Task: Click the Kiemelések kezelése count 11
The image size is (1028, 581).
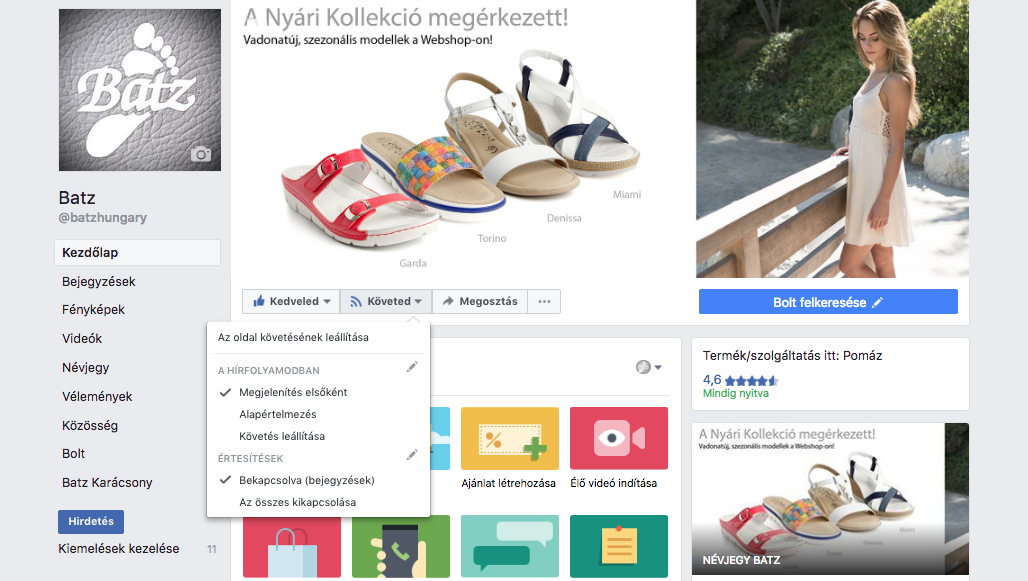Action: [212, 550]
